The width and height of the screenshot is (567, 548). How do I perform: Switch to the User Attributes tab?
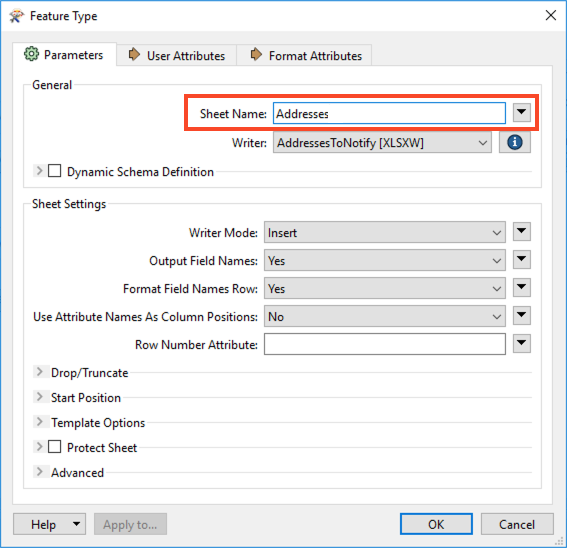pos(177,55)
